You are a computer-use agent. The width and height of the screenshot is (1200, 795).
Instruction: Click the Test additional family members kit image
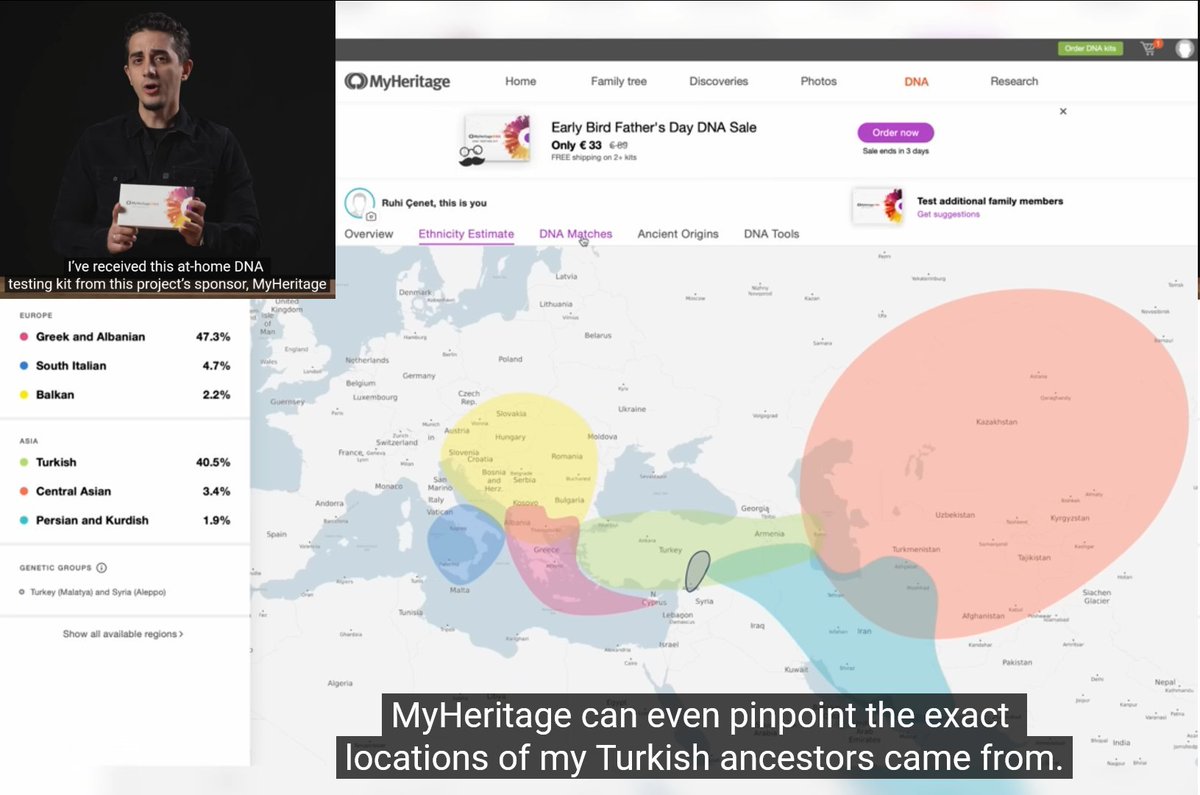(878, 207)
